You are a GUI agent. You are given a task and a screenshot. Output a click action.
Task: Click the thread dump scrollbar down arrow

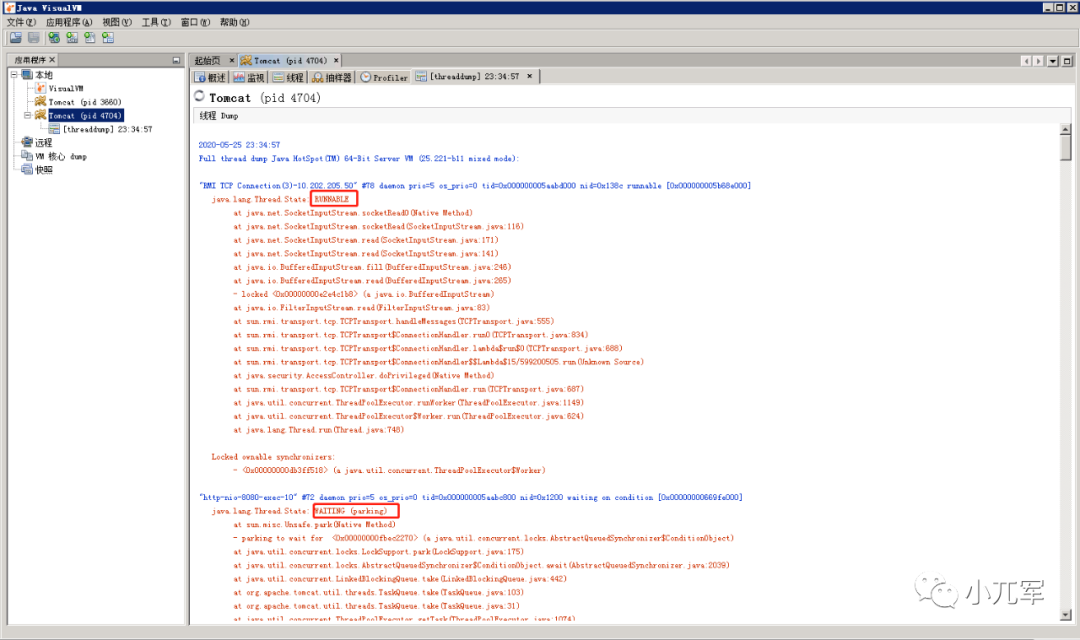pyautogui.click(x=1066, y=615)
